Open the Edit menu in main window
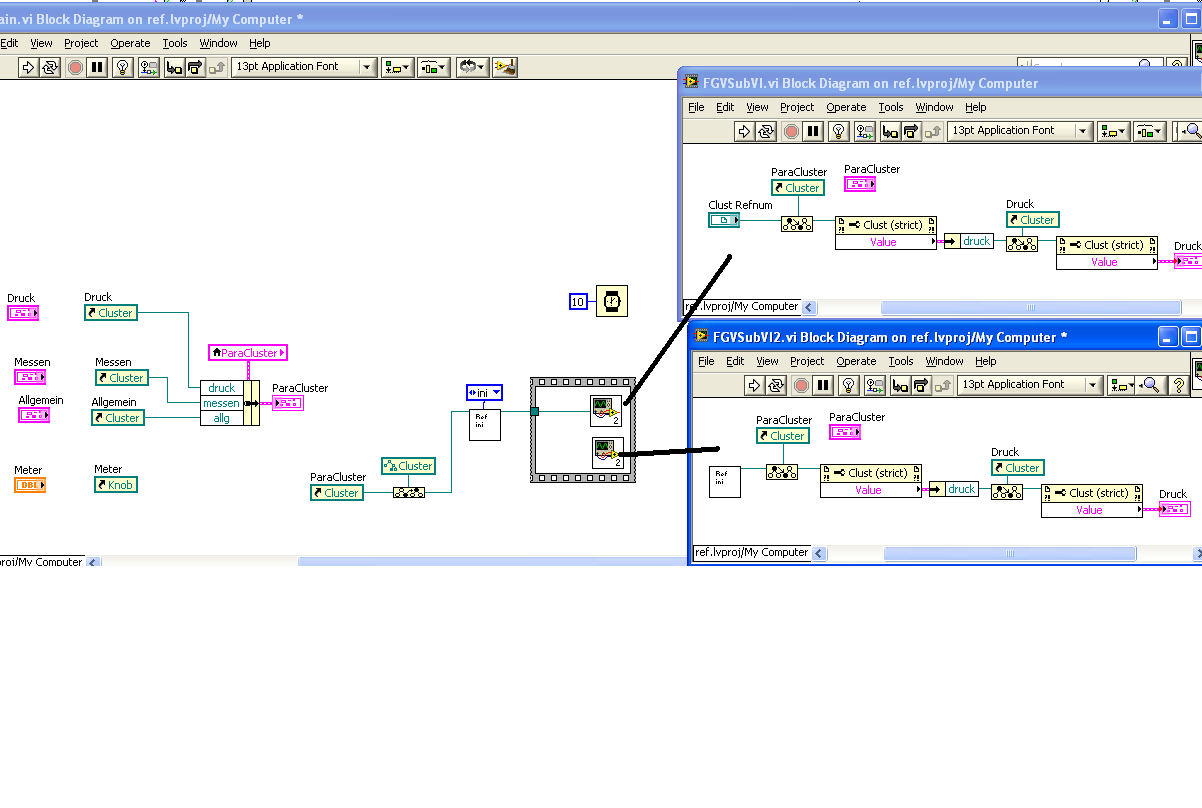The image size is (1202, 808). click(10, 43)
